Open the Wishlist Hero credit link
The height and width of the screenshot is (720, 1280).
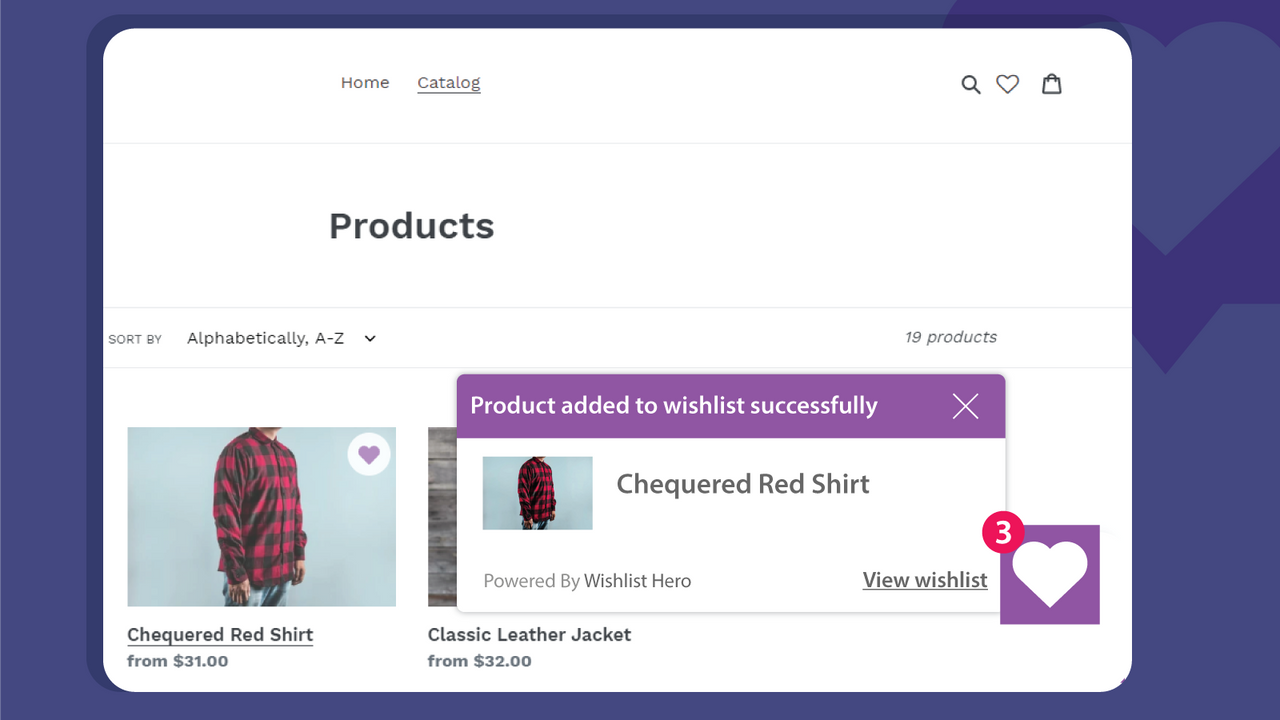click(x=637, y=581)
